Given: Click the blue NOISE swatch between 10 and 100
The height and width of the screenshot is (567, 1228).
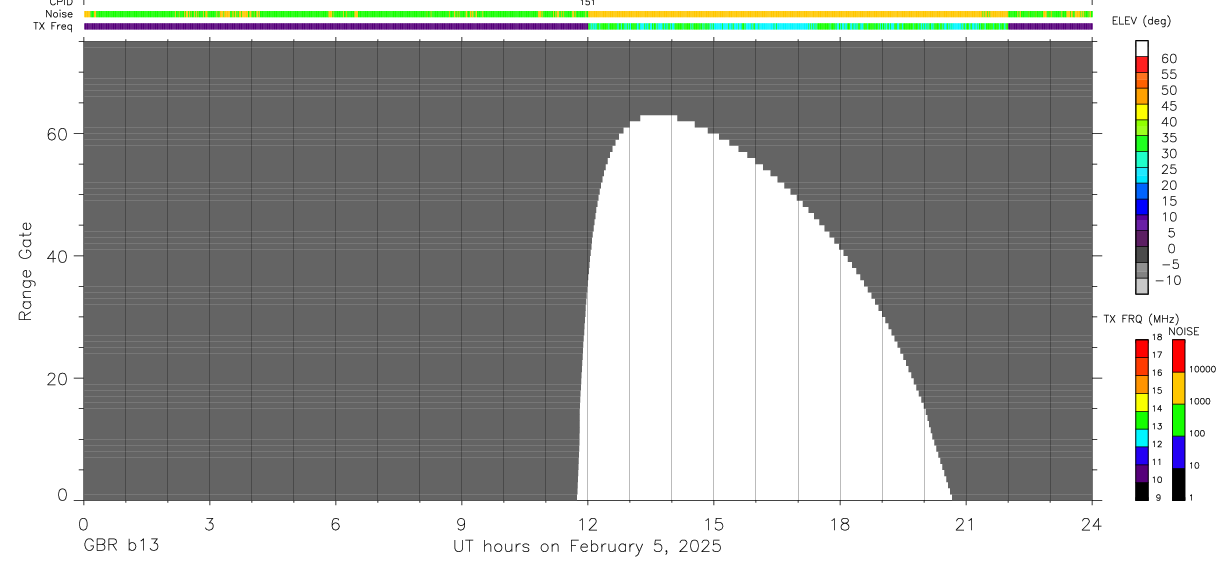Looking at the screenshot, I should 1178,452.
